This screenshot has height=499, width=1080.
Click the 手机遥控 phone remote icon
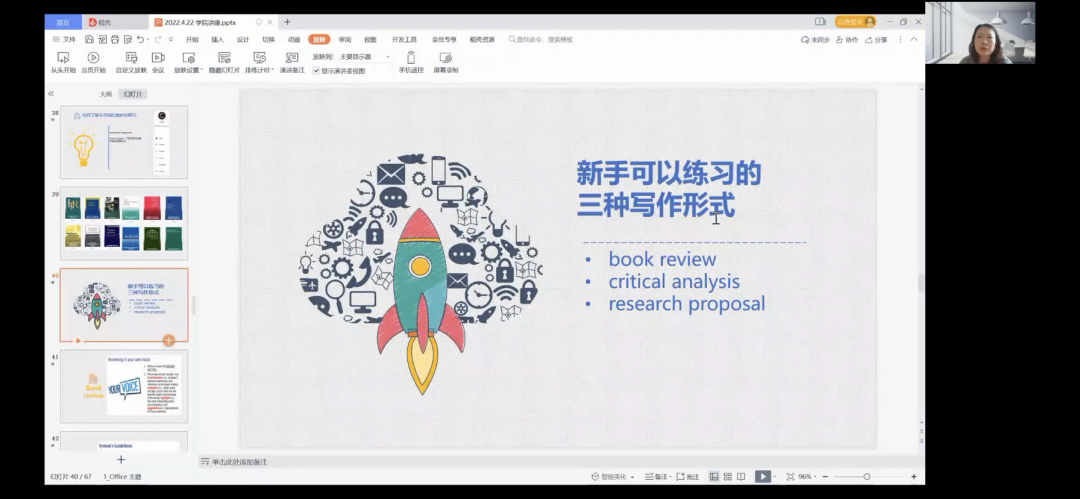411,58
